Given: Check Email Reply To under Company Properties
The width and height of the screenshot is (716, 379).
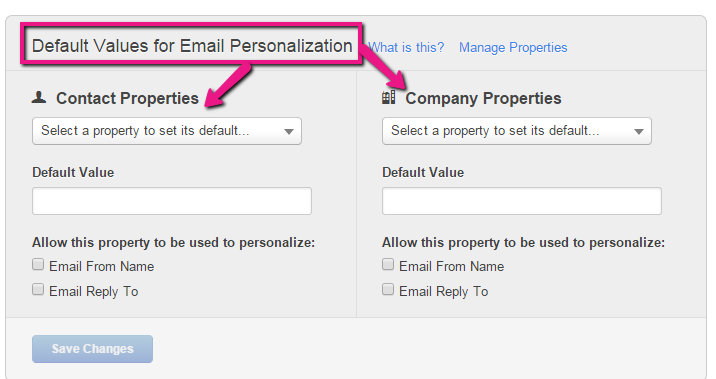Looking at the screenshot, I should click(x=388, y=289).
